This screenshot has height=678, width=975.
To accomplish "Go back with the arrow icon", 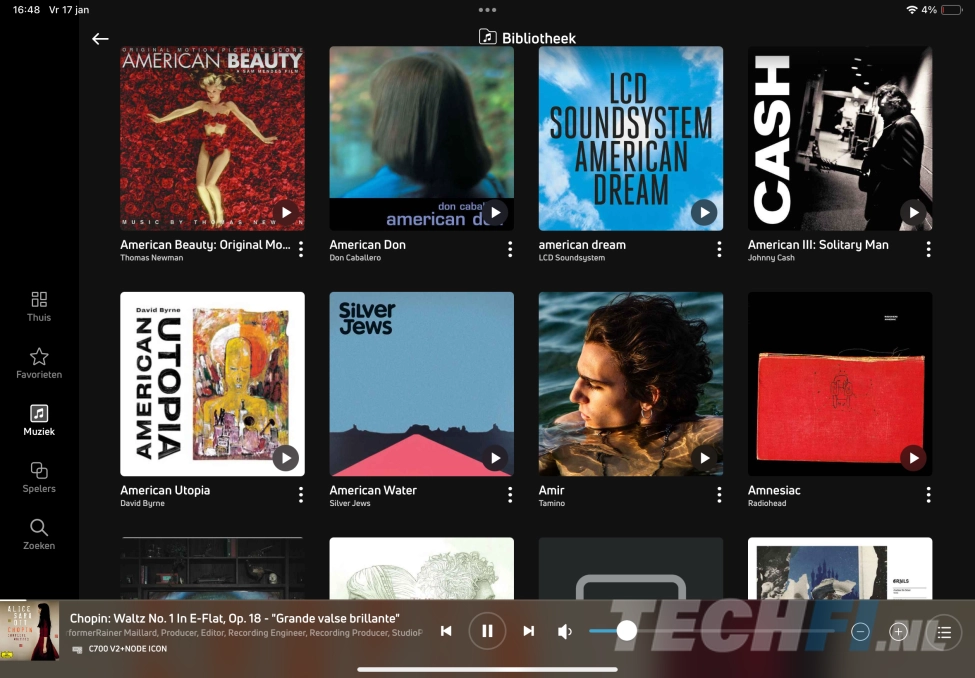I will click(100, 39).
